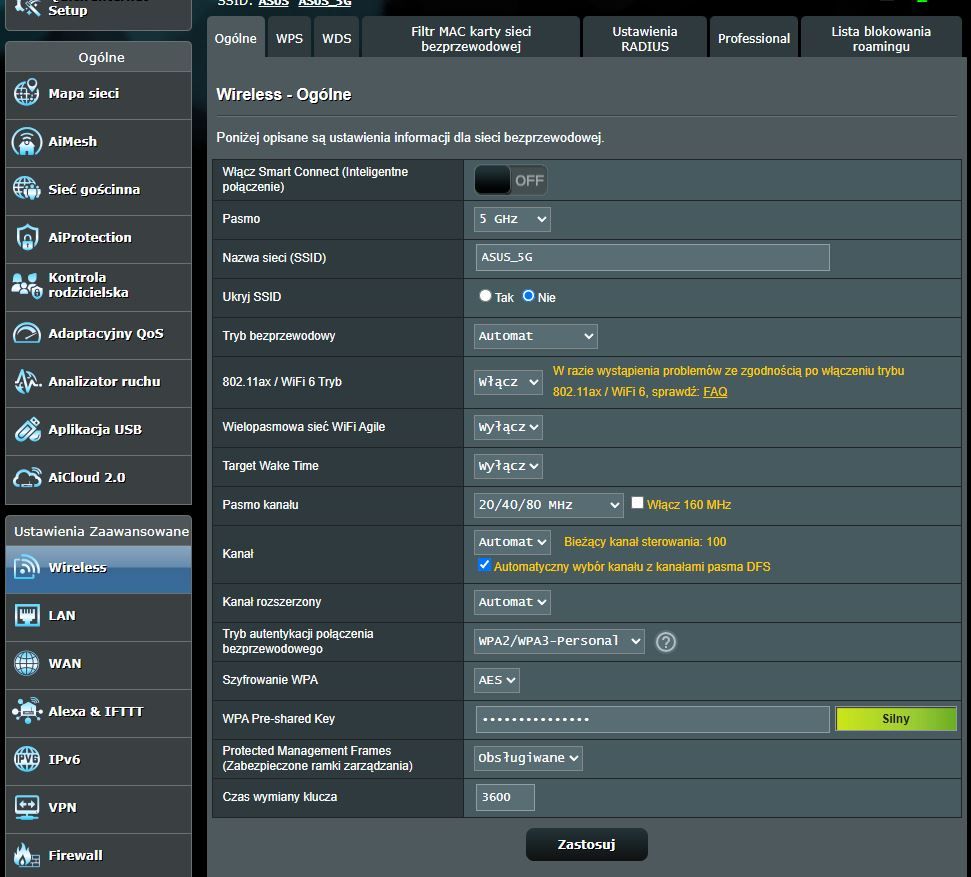Open Filtr MAC karty sieci bezprzewodowej tab
This screenshot has height=877, width=971.
click(x=471, y=38)
